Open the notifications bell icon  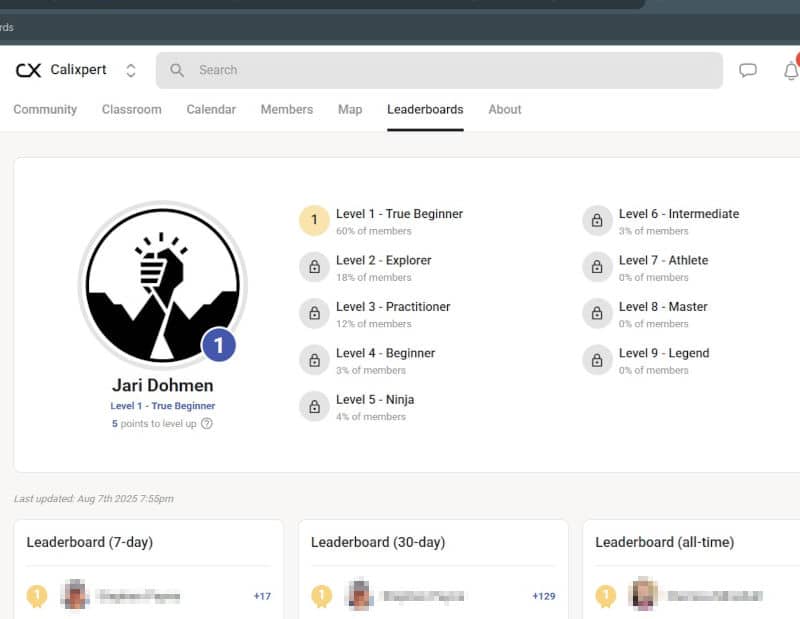click(791, 70)
